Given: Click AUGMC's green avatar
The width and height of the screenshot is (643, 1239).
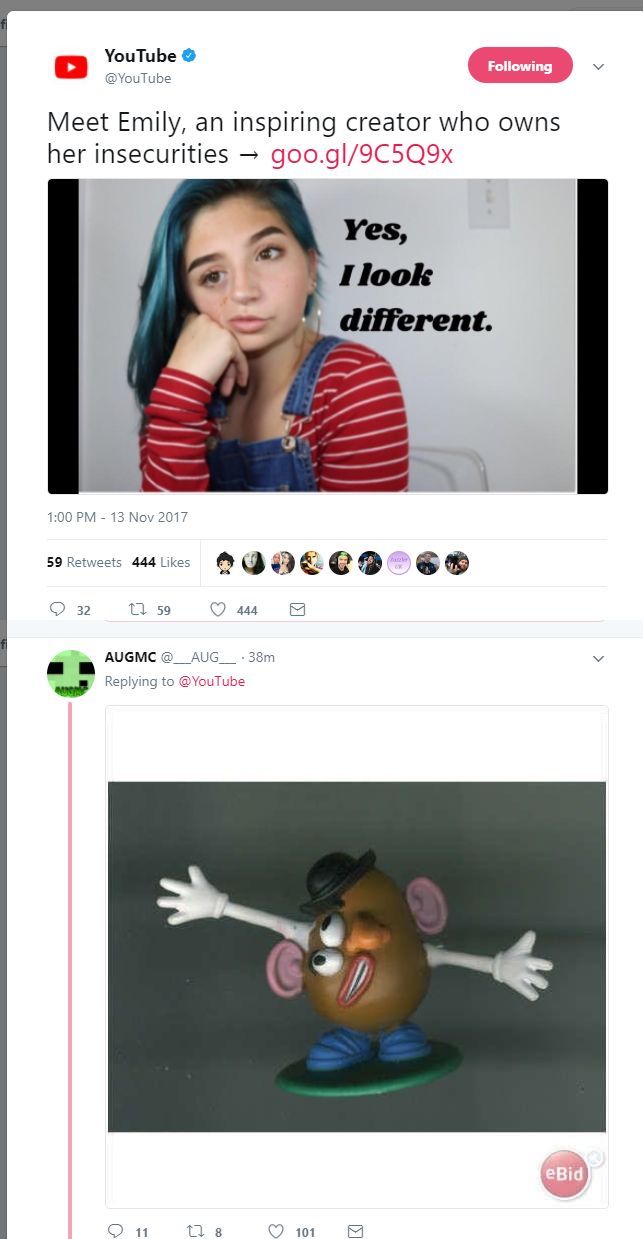Looking at the screenshot, I should (x=71, y=674).
